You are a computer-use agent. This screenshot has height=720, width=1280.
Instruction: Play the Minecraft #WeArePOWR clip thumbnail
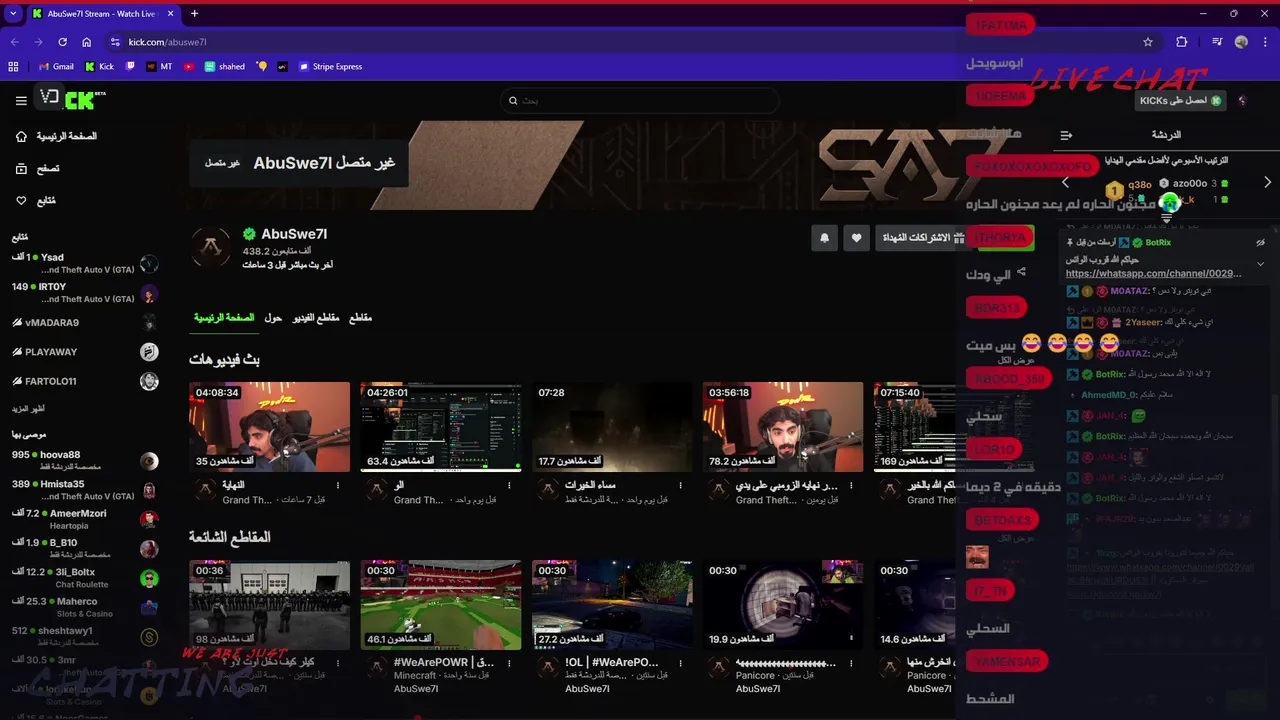[441, 605]
